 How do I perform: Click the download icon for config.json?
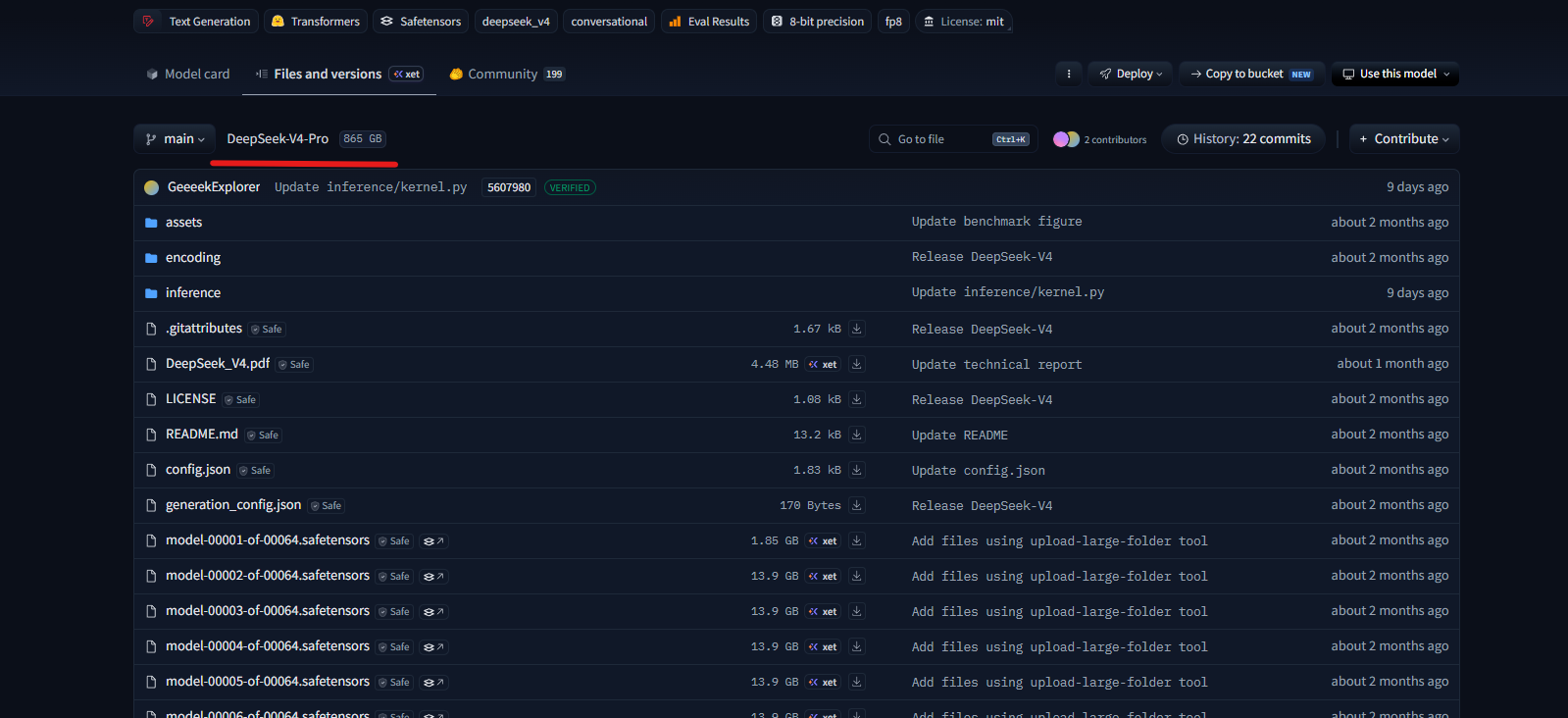(x=856, y=470)
